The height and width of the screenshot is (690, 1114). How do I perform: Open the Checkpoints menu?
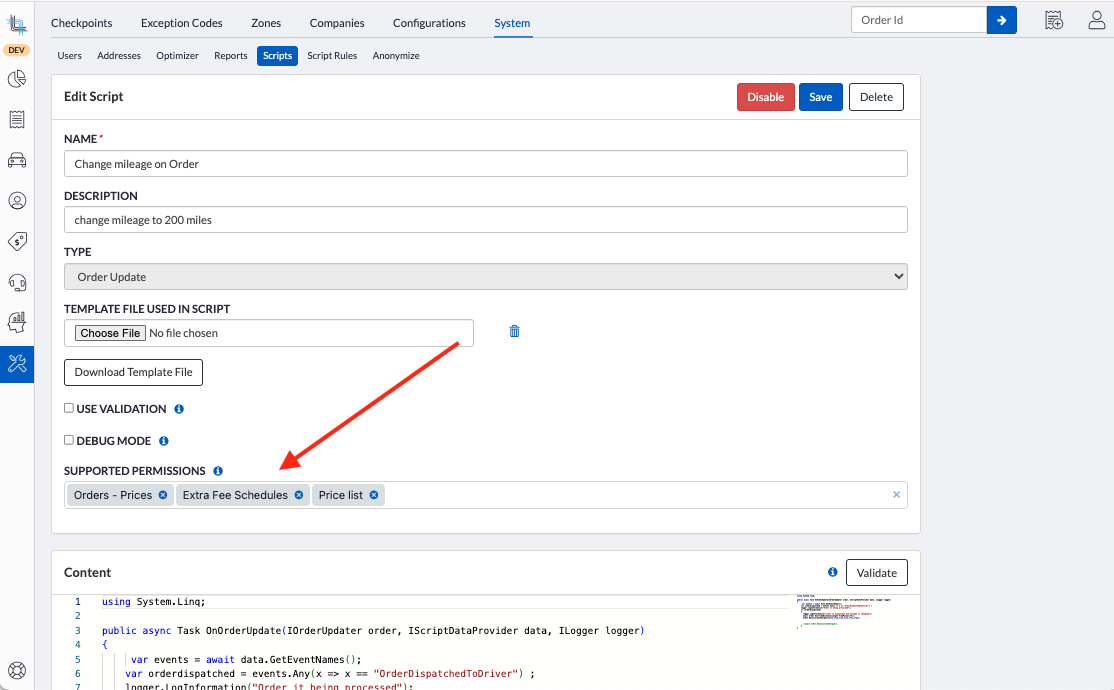(x=82, y=23)
